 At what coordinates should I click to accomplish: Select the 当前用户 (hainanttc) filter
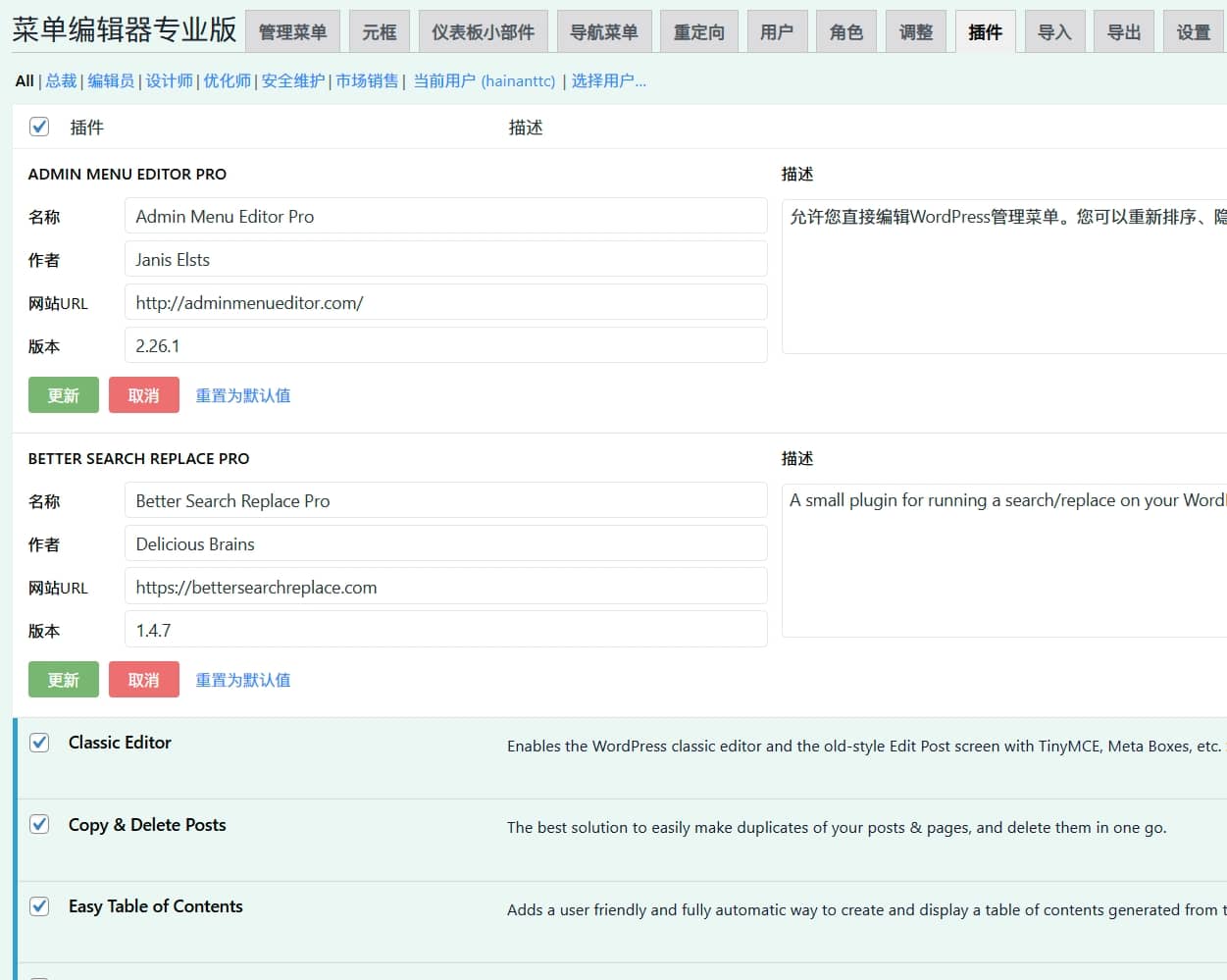tap(484, 81)
